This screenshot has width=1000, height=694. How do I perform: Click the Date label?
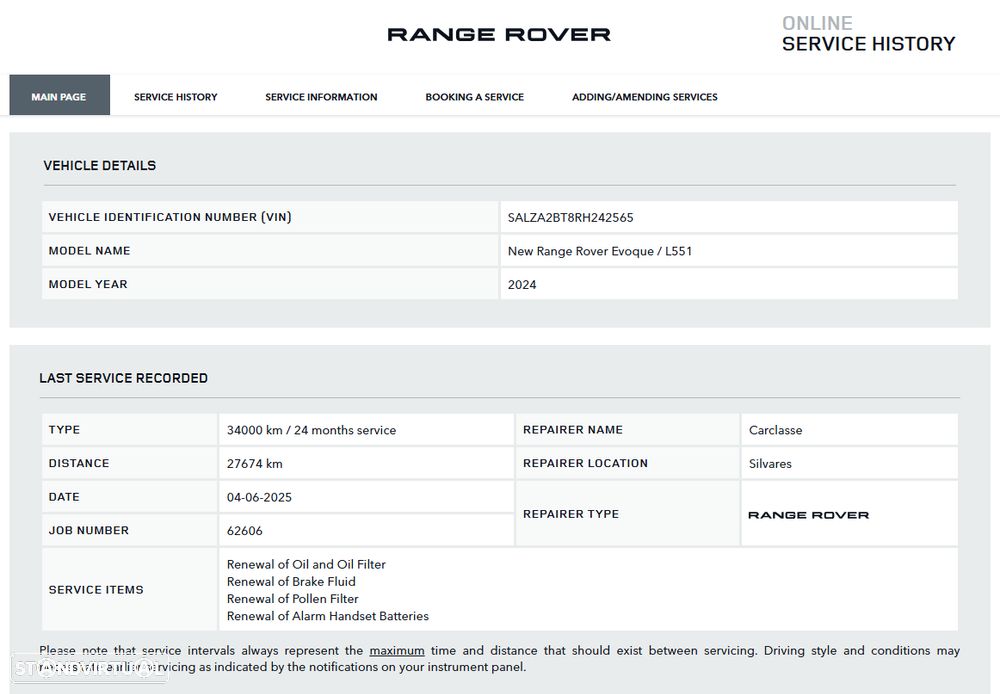(64, 496)
